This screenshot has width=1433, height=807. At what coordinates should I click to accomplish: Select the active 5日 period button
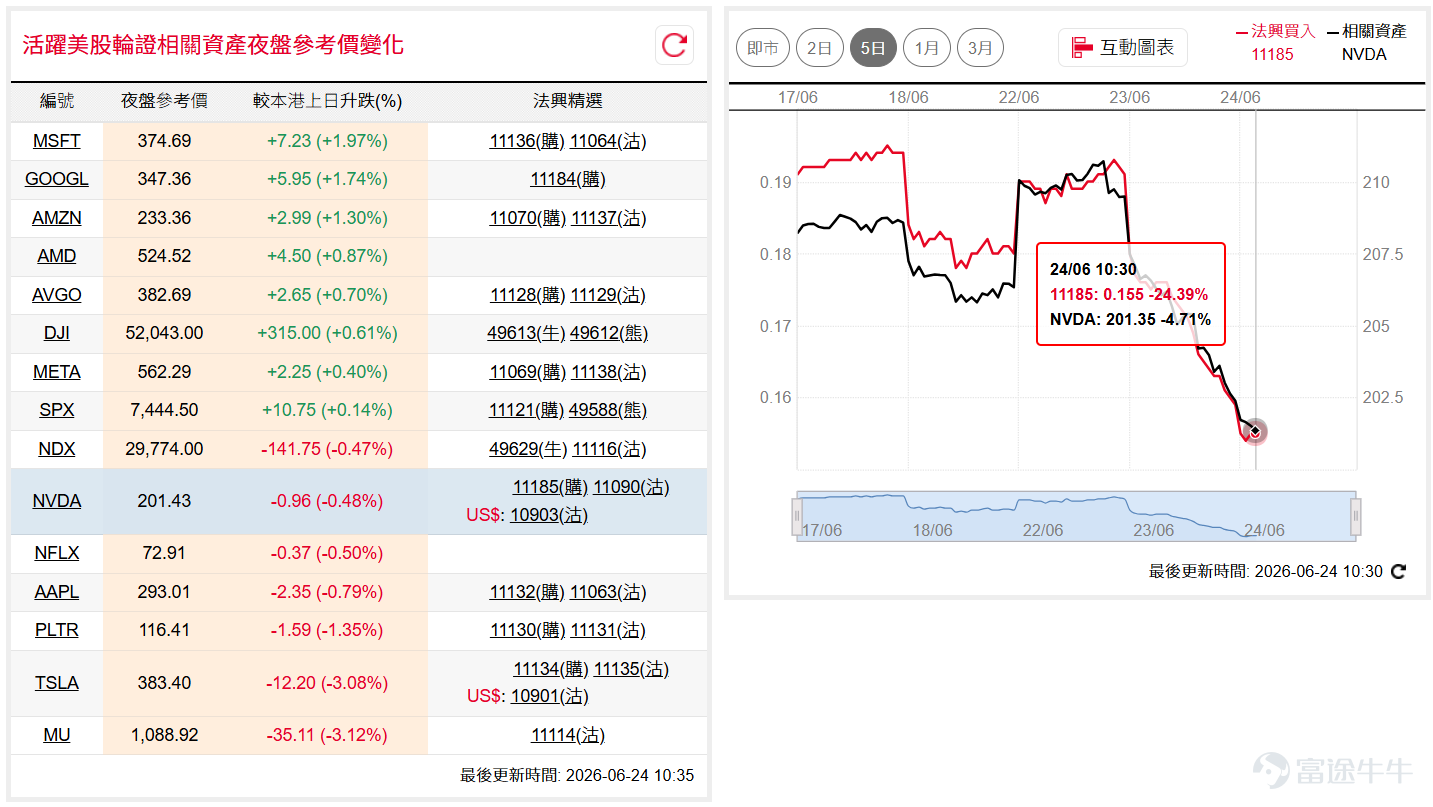873,48
